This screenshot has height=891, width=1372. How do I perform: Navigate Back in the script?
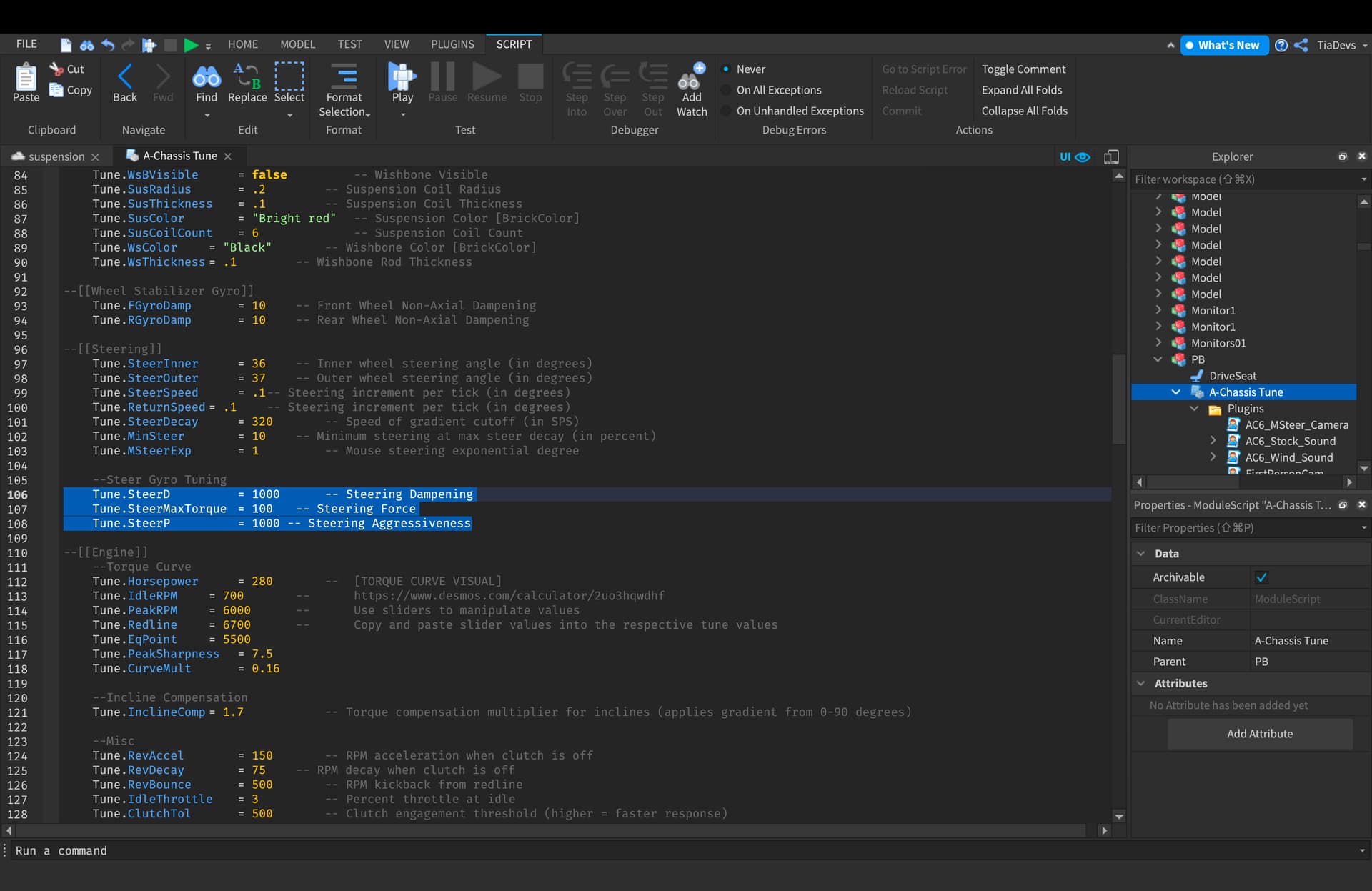125,83
